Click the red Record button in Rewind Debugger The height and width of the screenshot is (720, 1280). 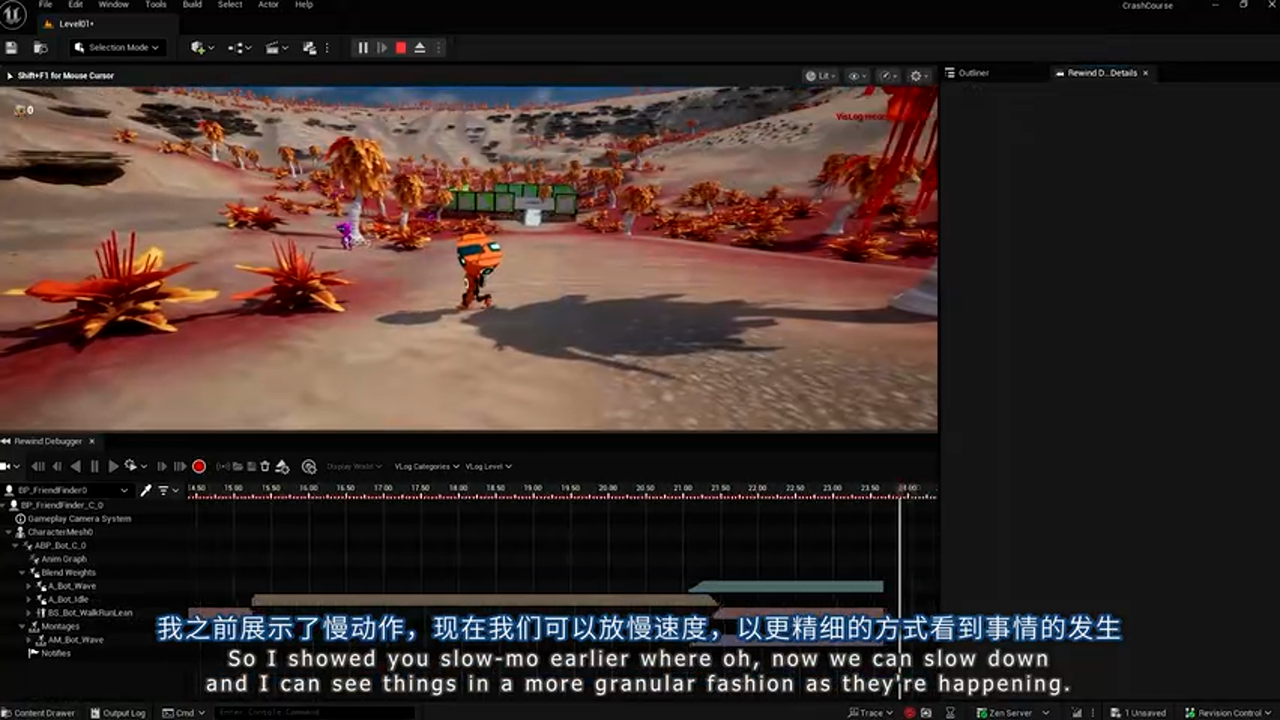[x=199, y=466]
